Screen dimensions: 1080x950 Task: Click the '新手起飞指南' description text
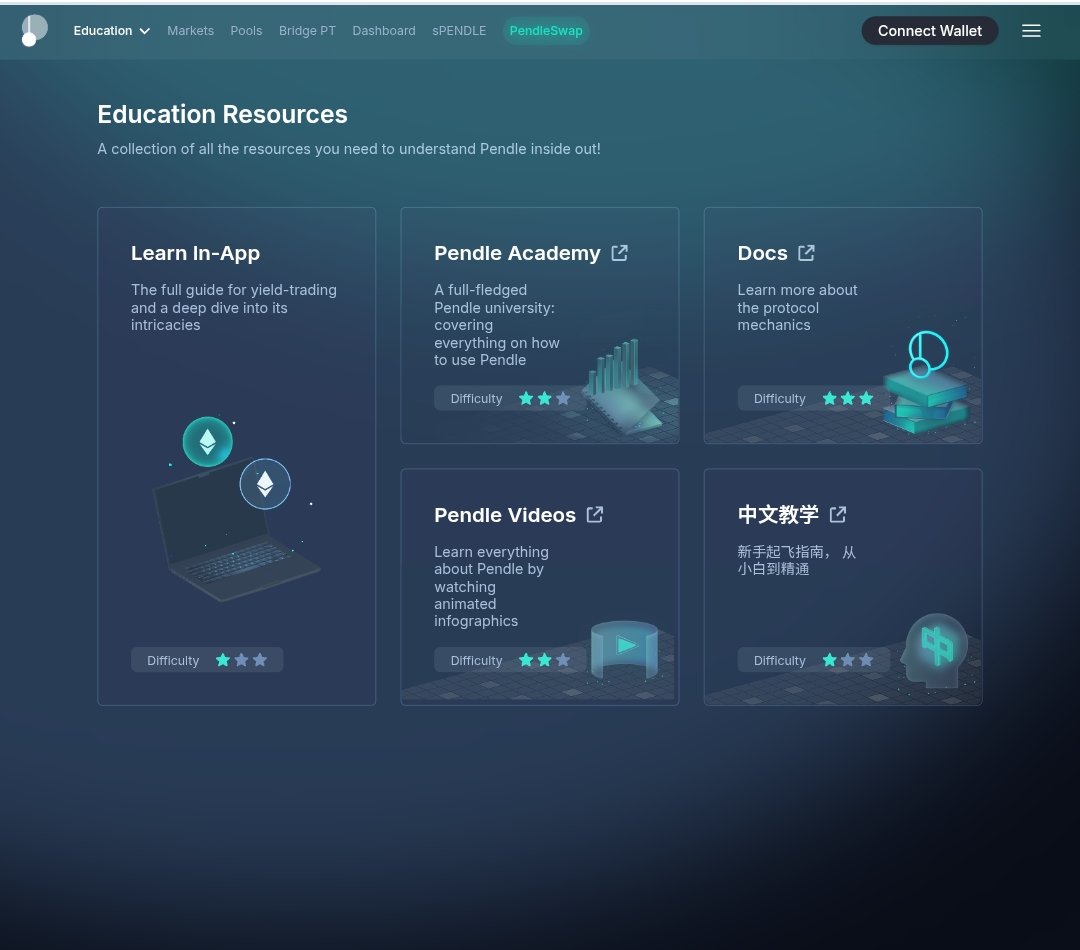[x=796, y=560]
